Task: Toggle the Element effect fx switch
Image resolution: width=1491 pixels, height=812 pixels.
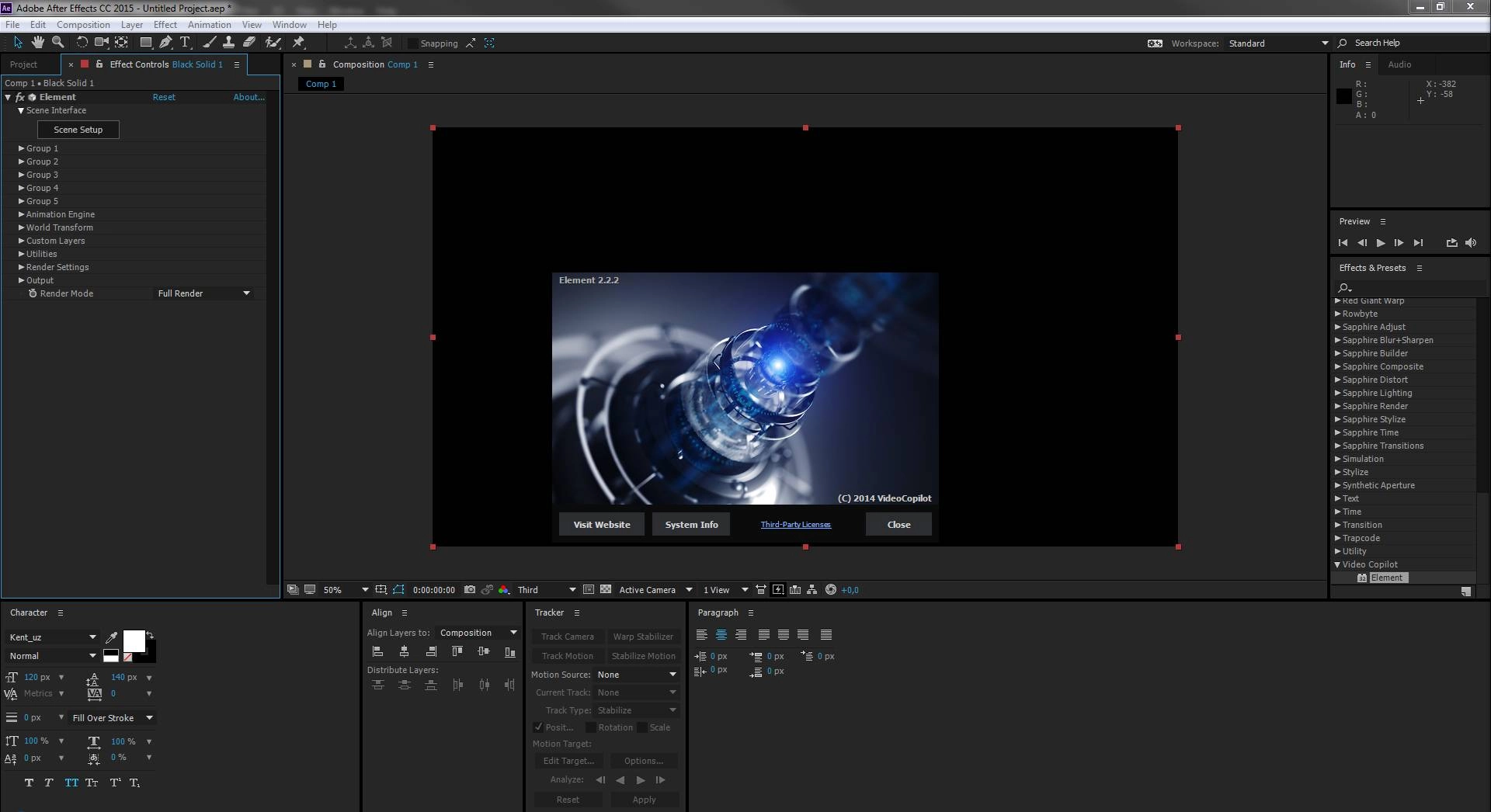Action: pyautogui.click(x=20, y=98)
